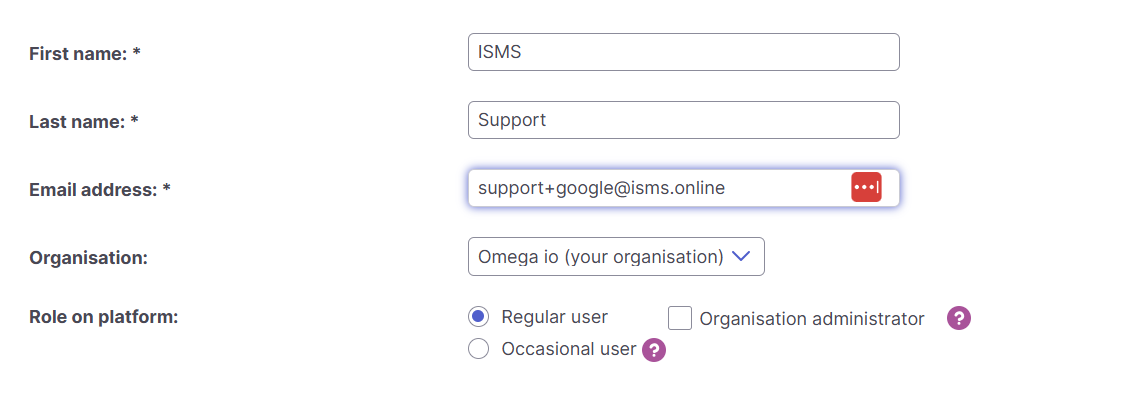
Task: Open help tooltip beside Occasional user
Action: tap(654, 349)
